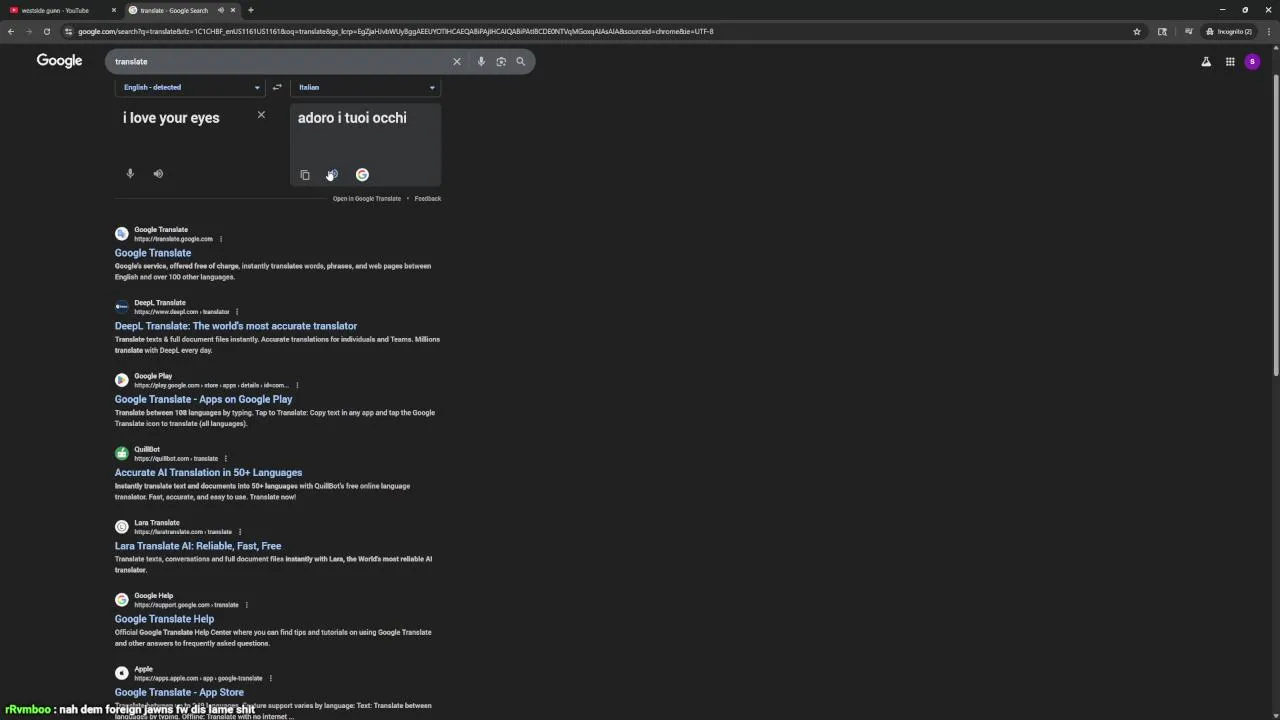Click Open in Google Translate
The image size is (1280, 720).
[367, 198]
